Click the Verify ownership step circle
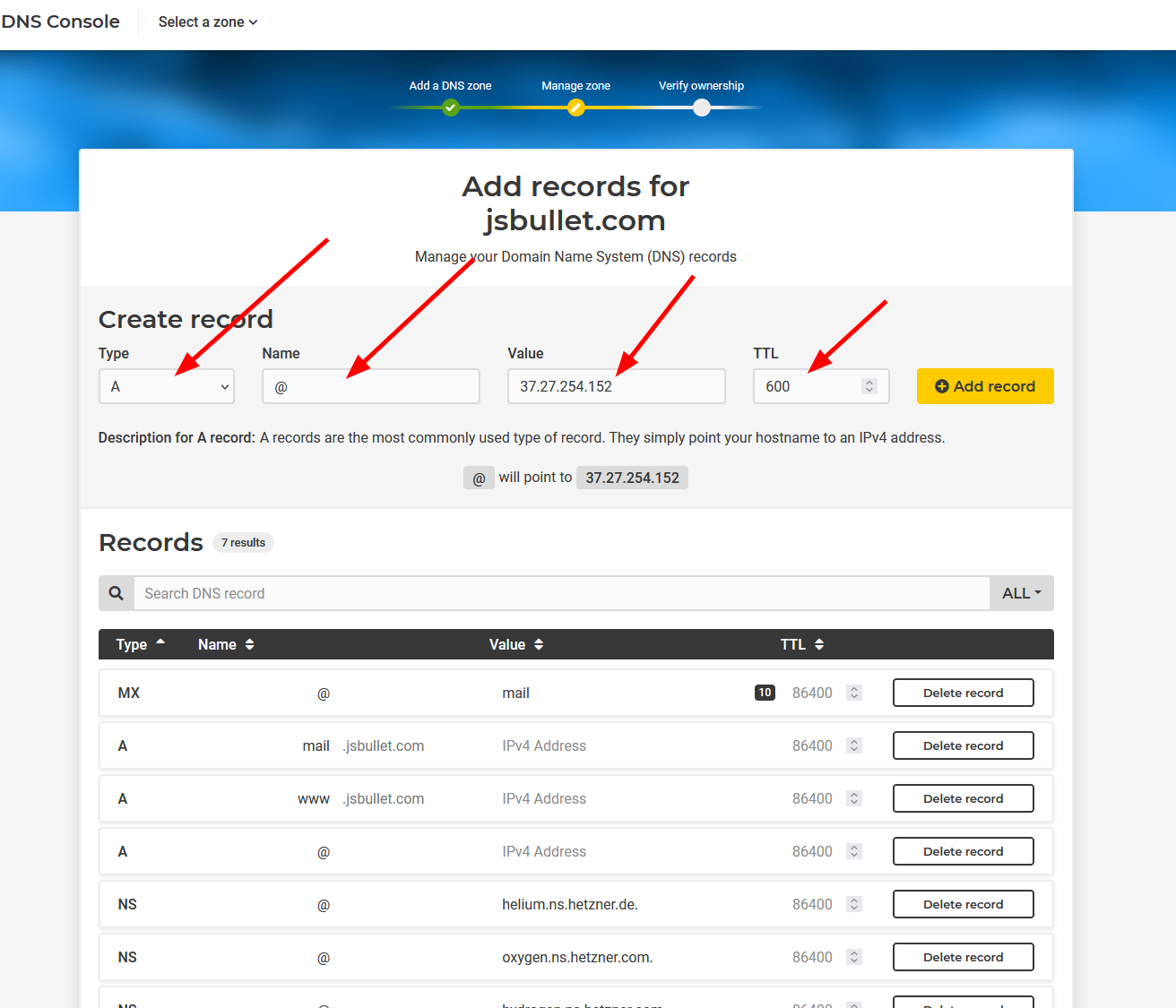 tap(702, 108)
